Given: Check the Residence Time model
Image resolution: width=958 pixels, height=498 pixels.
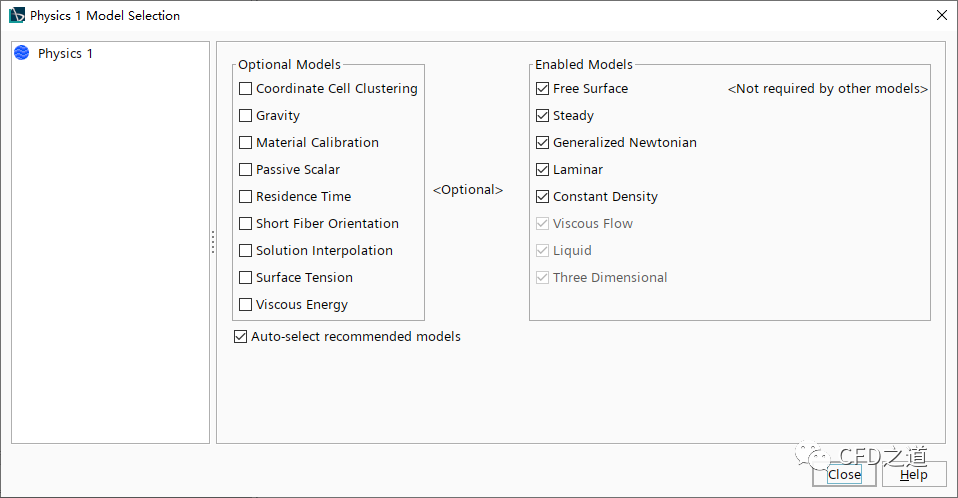Looking at the screenshot, I should click(x=246, y=197).
